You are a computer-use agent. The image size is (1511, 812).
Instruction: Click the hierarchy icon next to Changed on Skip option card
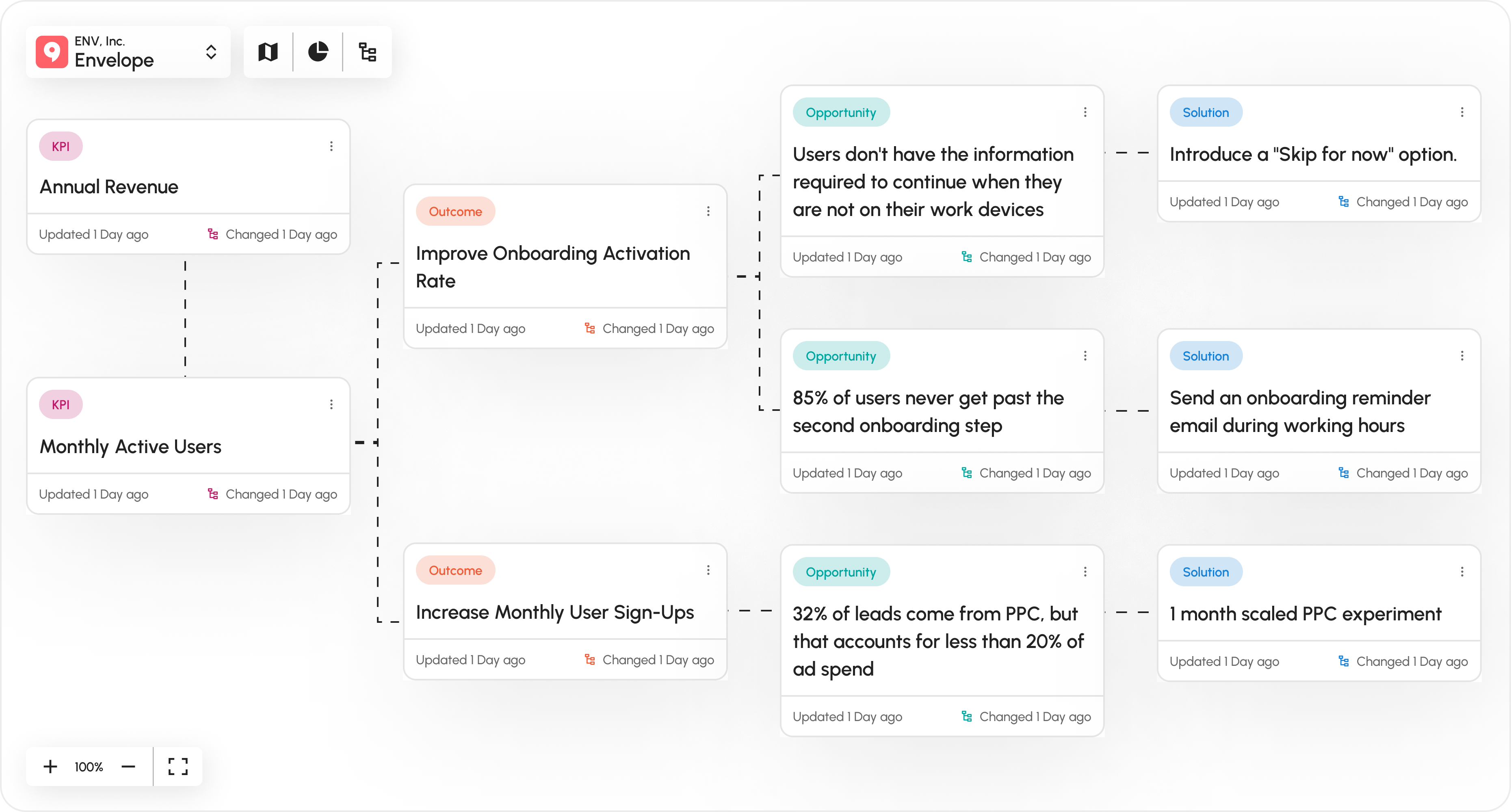click(x=1344, y=201)
